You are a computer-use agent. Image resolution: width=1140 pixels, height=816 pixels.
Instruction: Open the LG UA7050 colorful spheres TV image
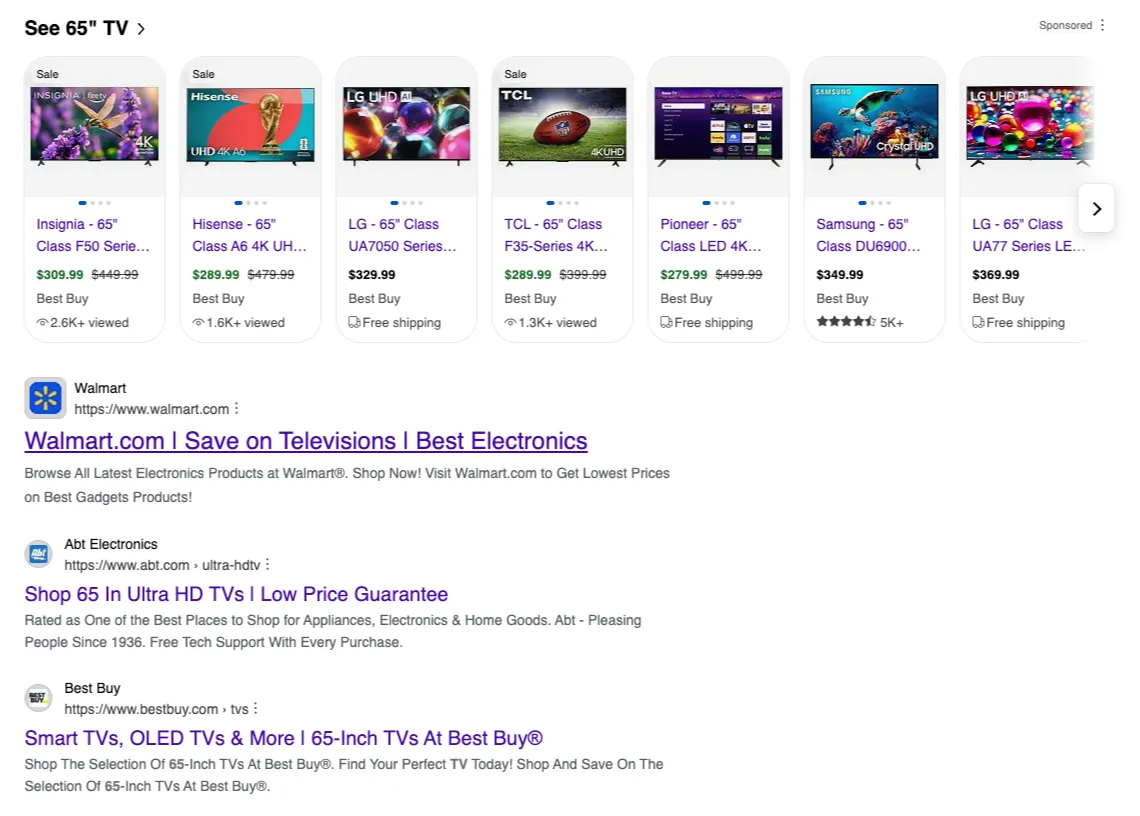[x=406, y=126]
